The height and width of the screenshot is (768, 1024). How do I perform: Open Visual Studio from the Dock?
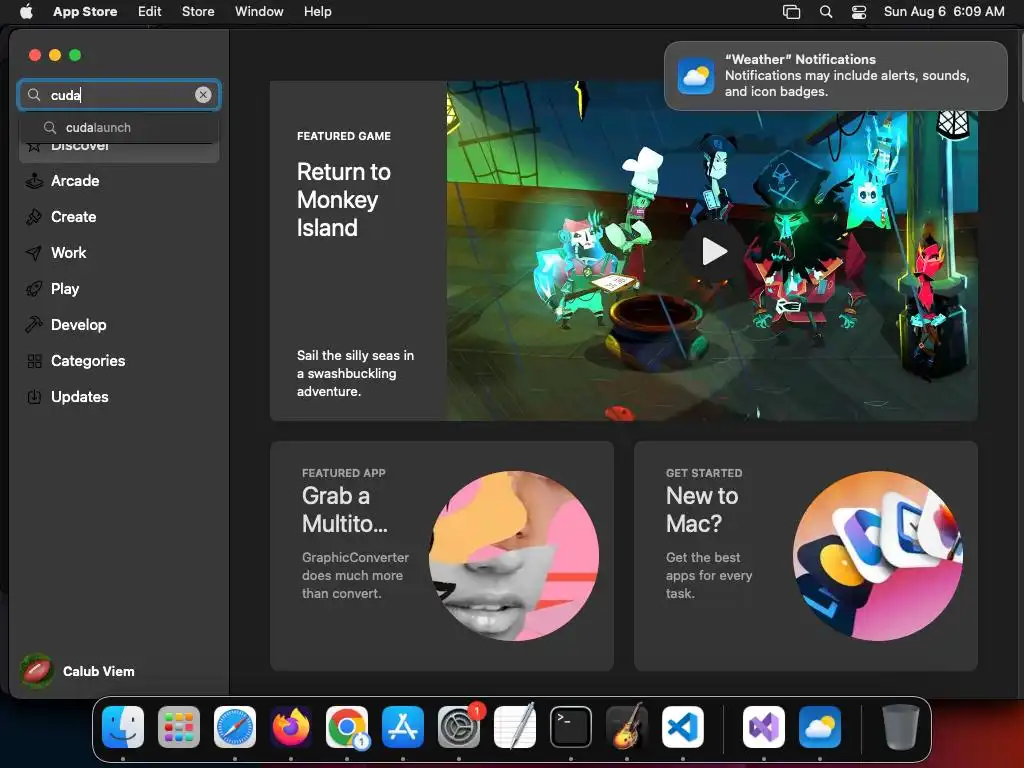(x=763, y=727)
